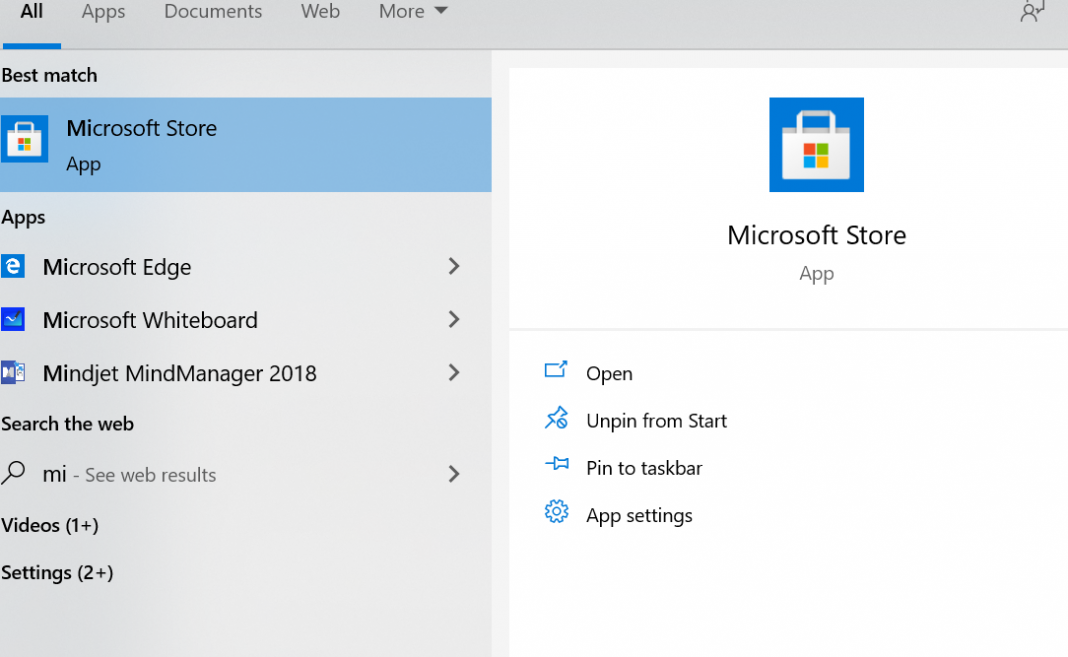Screen dimensions: 1068x657
Task: Click the App settings gear icon
Action: [x=556, y=513]
